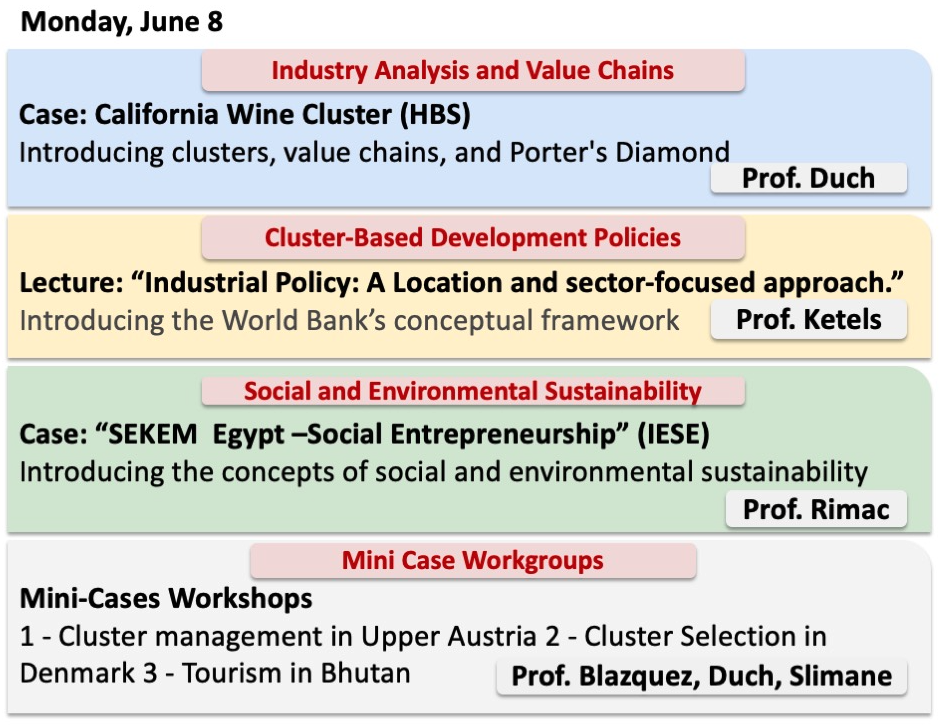Select the Cluster-Based Development Policies label
Viewport: 943px width, 726px height.
pos(473,238)
